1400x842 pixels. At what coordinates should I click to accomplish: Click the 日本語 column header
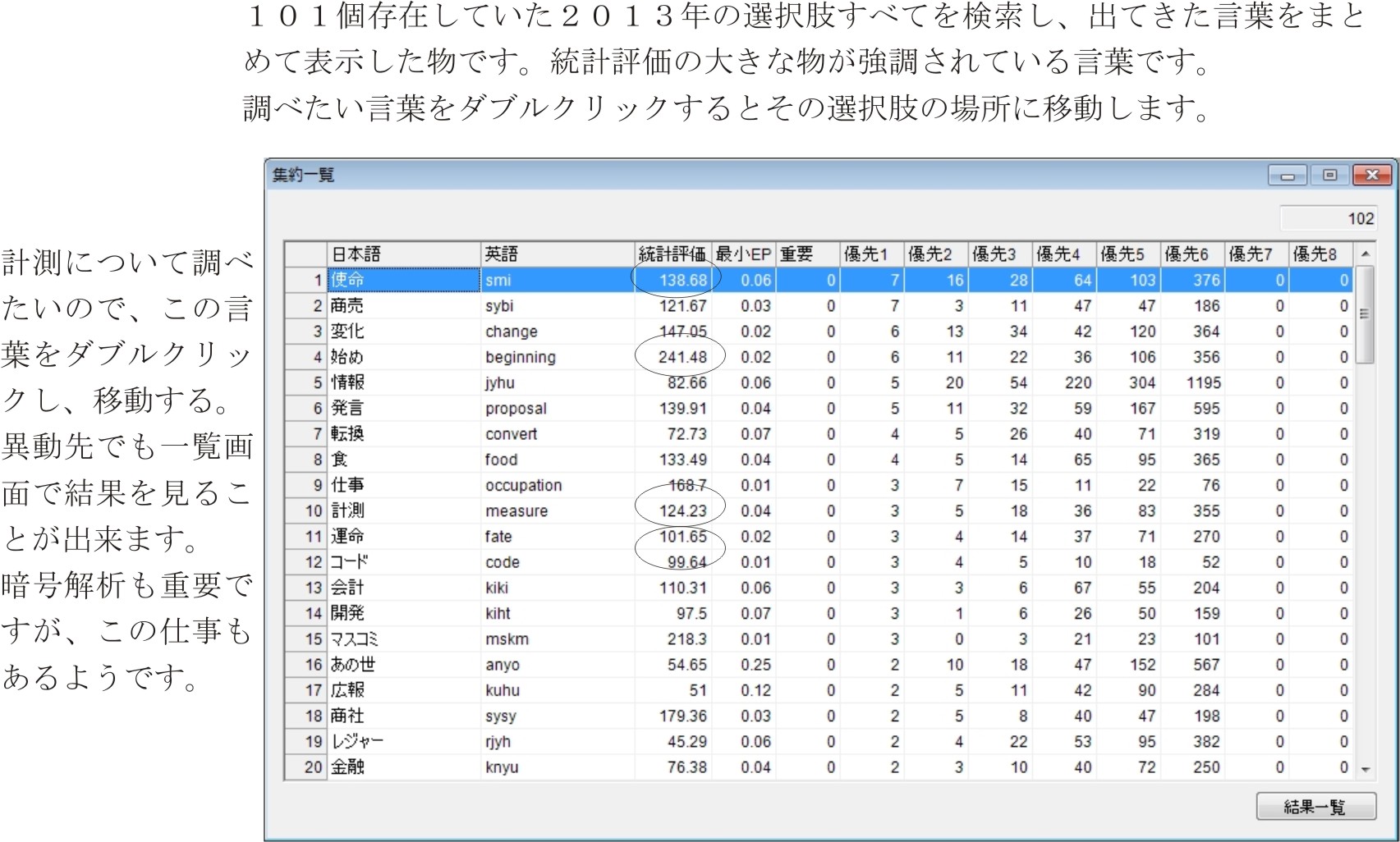[x=402, y=254]
